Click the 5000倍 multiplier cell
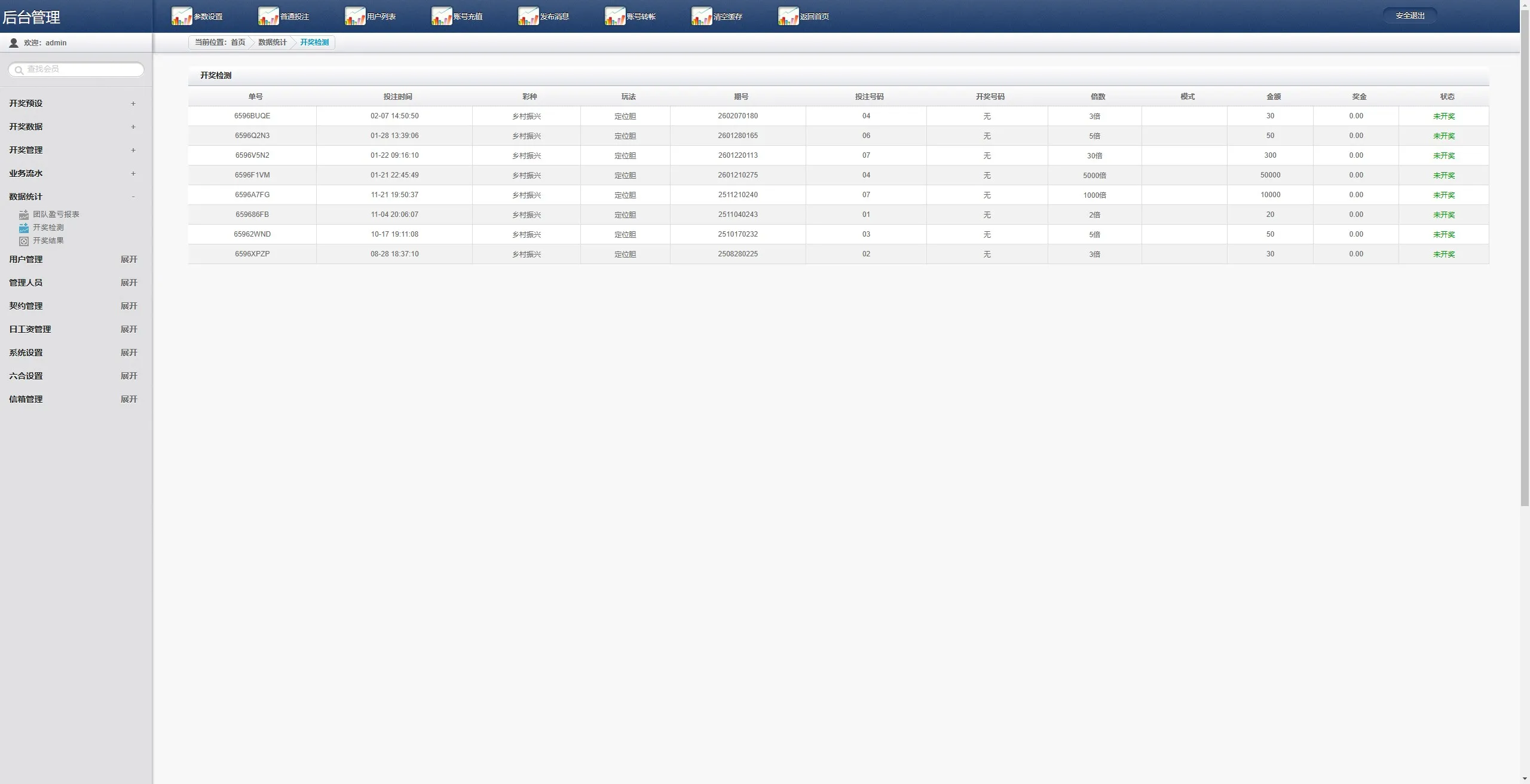The height and width of the screenshot is (784, 1530). coord(1095,176)
